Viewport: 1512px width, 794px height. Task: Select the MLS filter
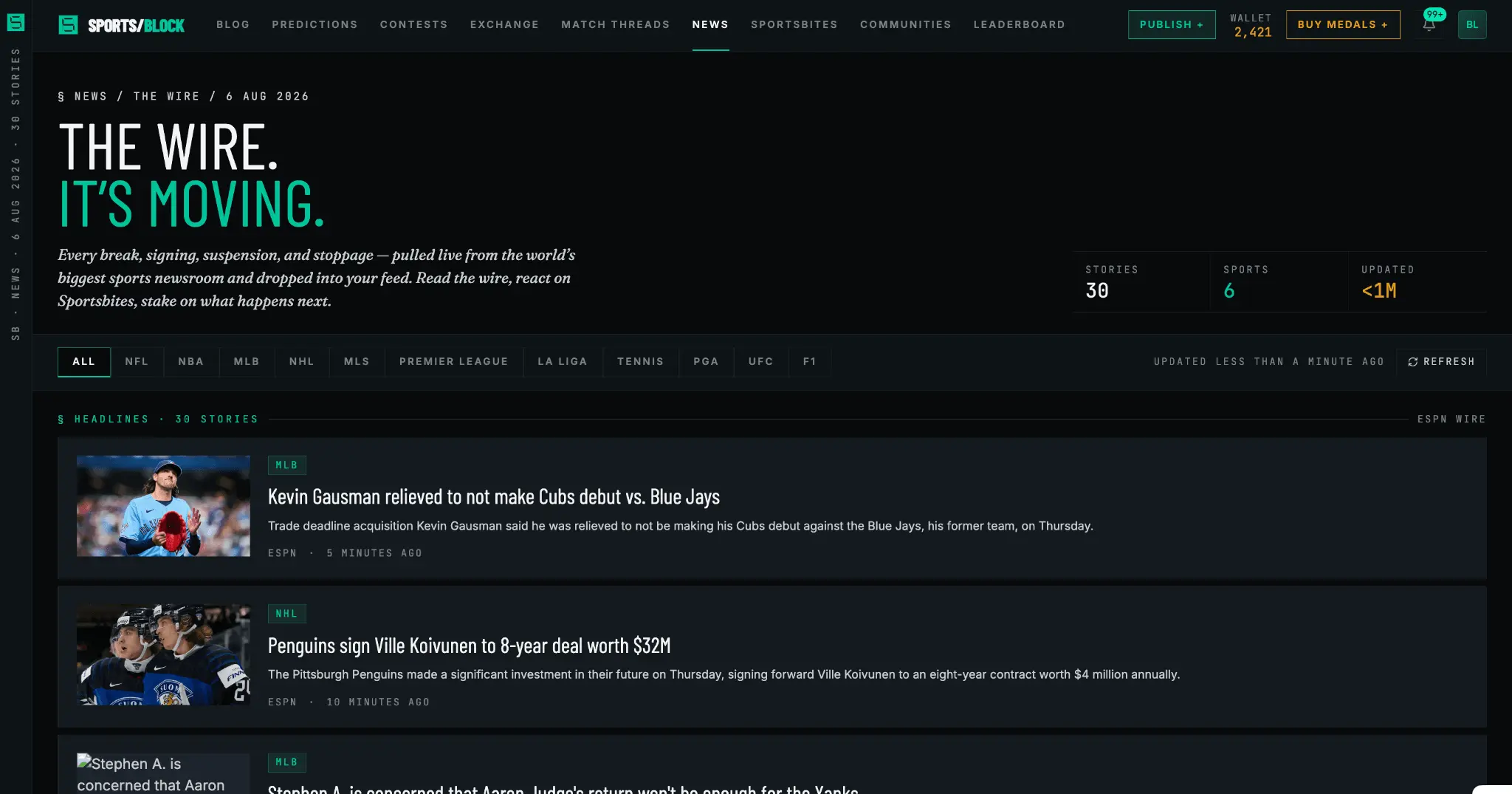click(357, 362)
